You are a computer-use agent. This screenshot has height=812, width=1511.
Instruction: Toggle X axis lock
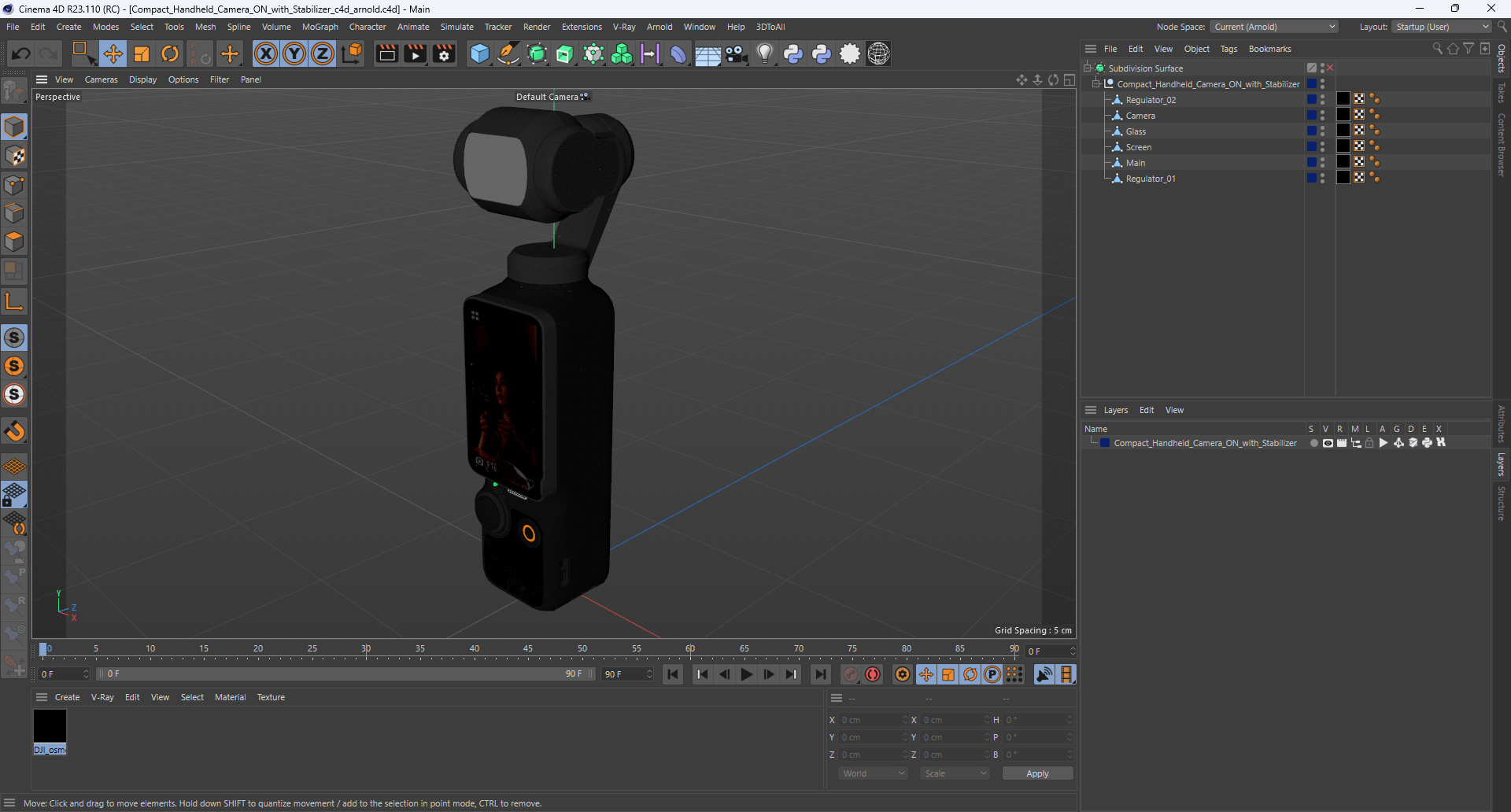point(266,54)
